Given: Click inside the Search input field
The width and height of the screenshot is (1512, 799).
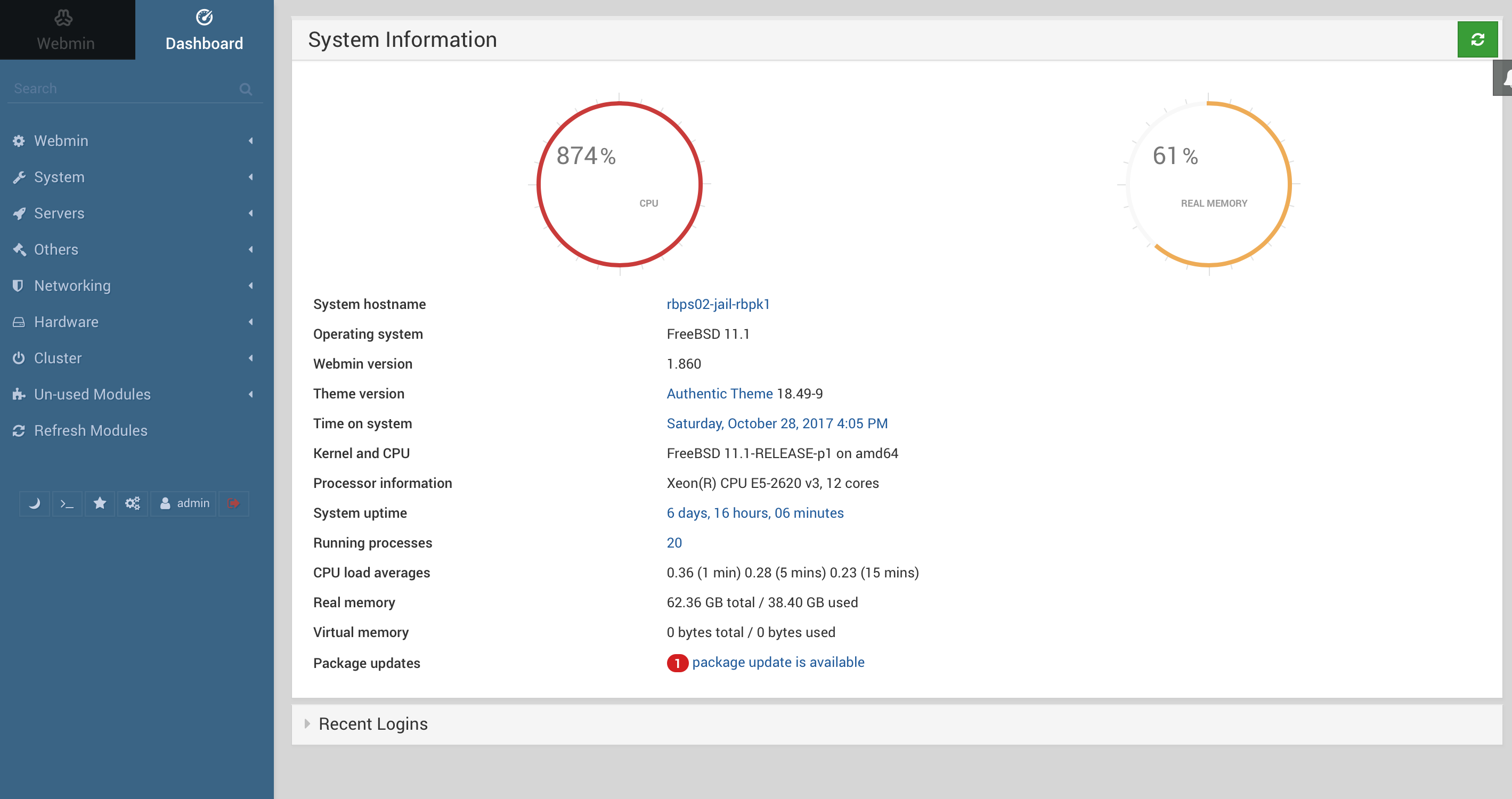Looking at the screenshot, I should (x=117, y=88).
